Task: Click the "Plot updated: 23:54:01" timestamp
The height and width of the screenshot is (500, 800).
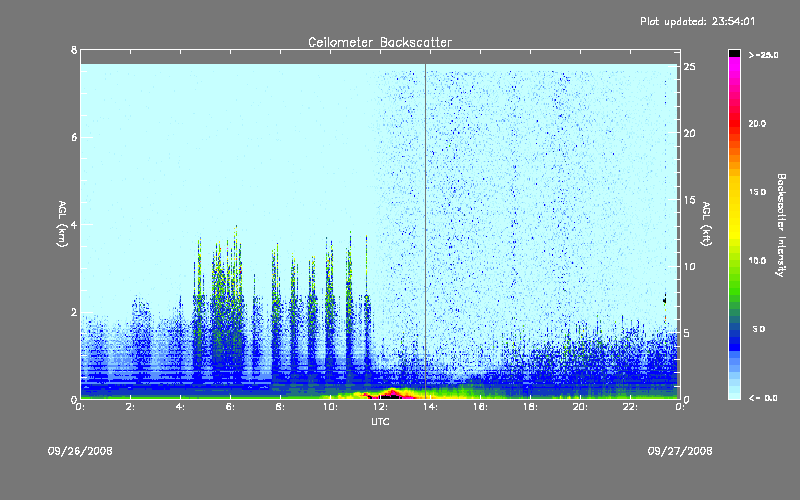Action: pyautogui.click(x=697, y=21)
